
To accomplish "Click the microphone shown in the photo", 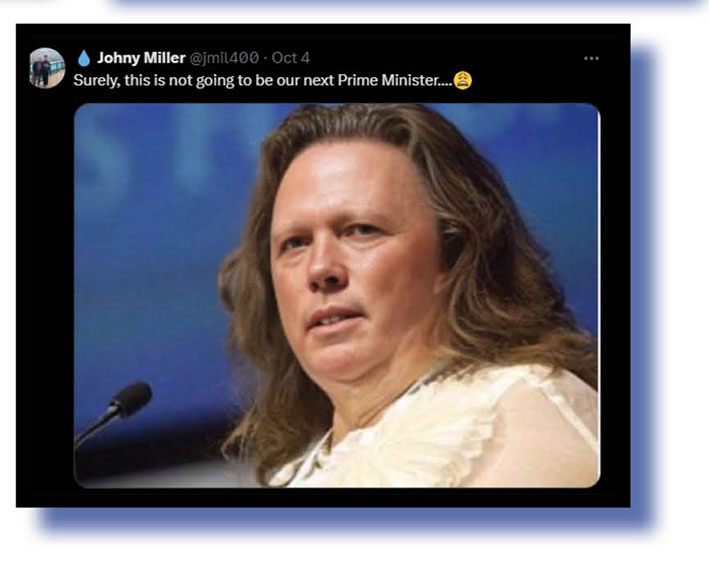I will 115,411.
